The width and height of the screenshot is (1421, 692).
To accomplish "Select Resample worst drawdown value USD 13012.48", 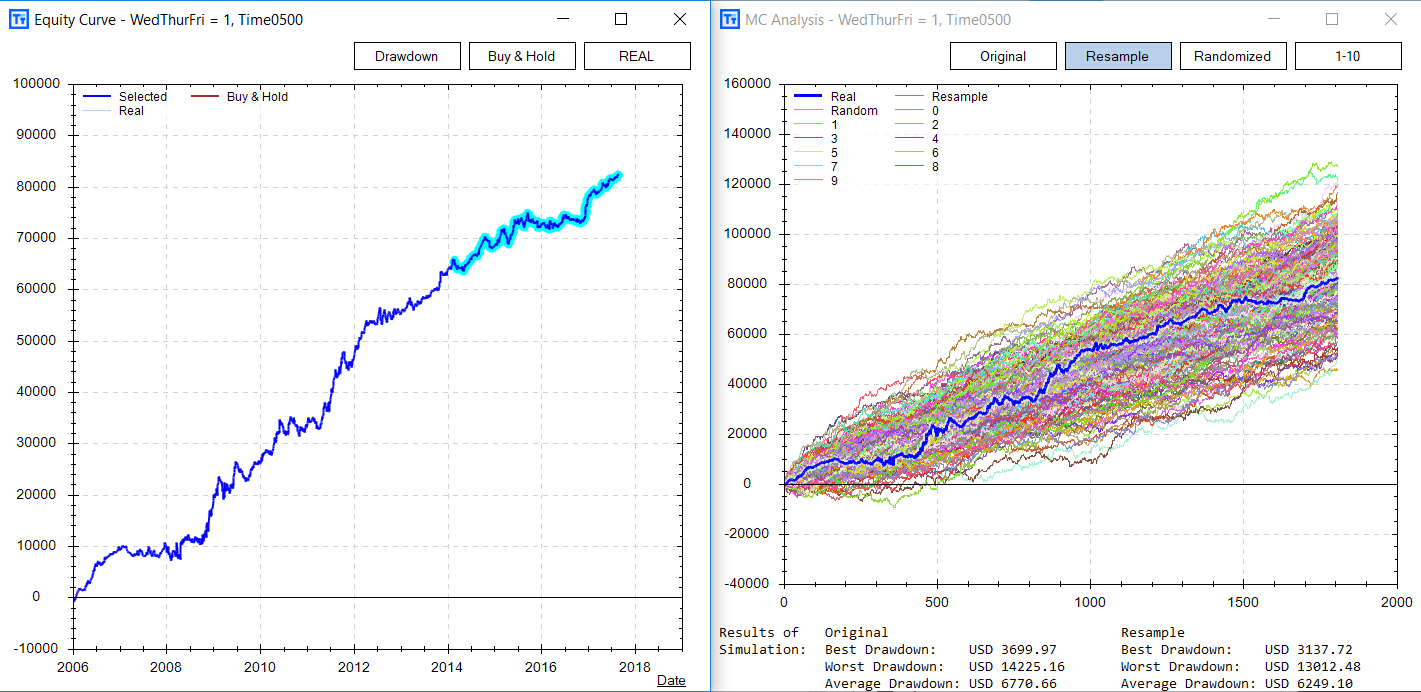I will [x=1313, y=667].
